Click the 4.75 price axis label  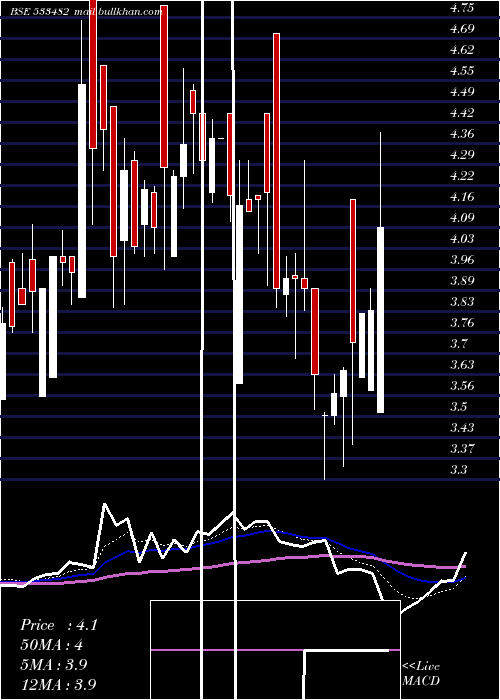(462, 8)
